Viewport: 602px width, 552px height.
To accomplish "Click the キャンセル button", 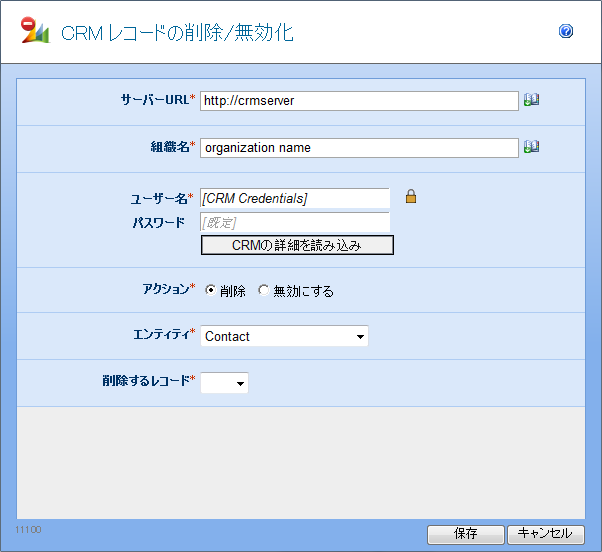I will click(545, 534).
